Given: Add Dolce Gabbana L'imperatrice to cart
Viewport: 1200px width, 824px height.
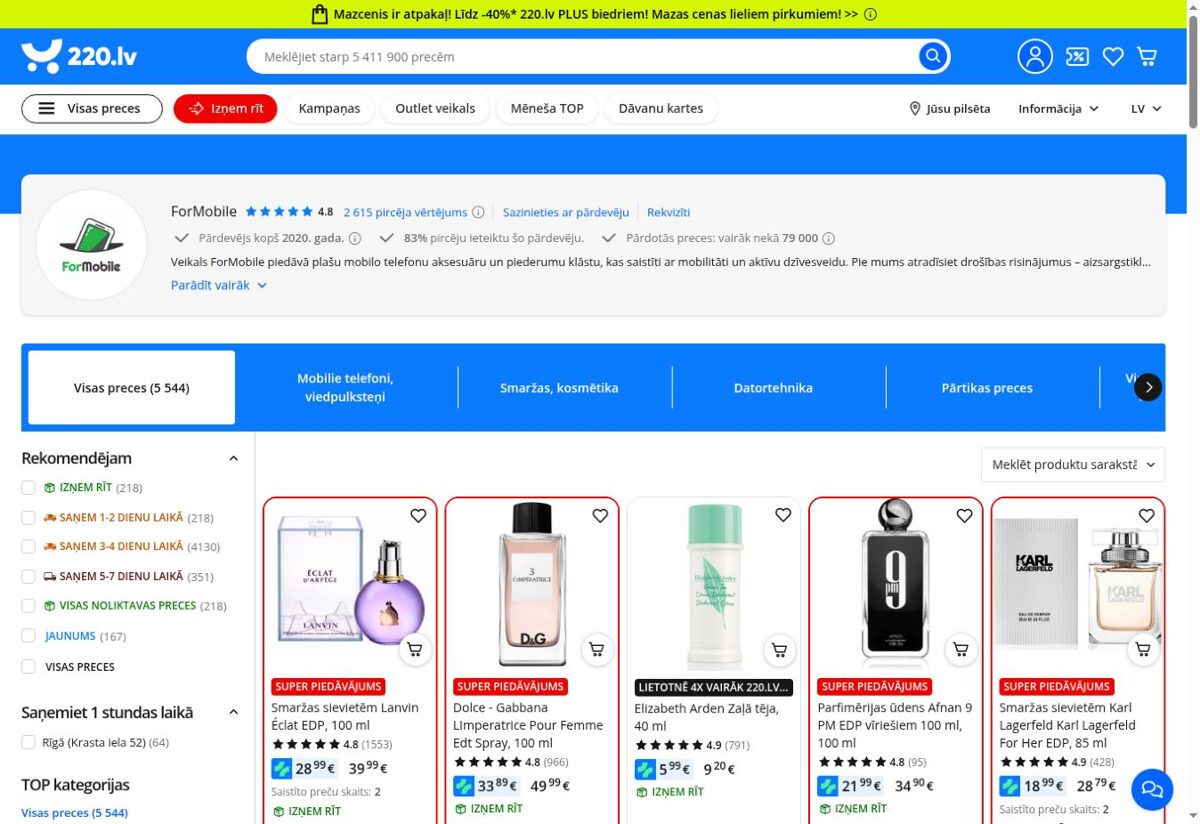Looking at the screenshot, I should 597,650.
